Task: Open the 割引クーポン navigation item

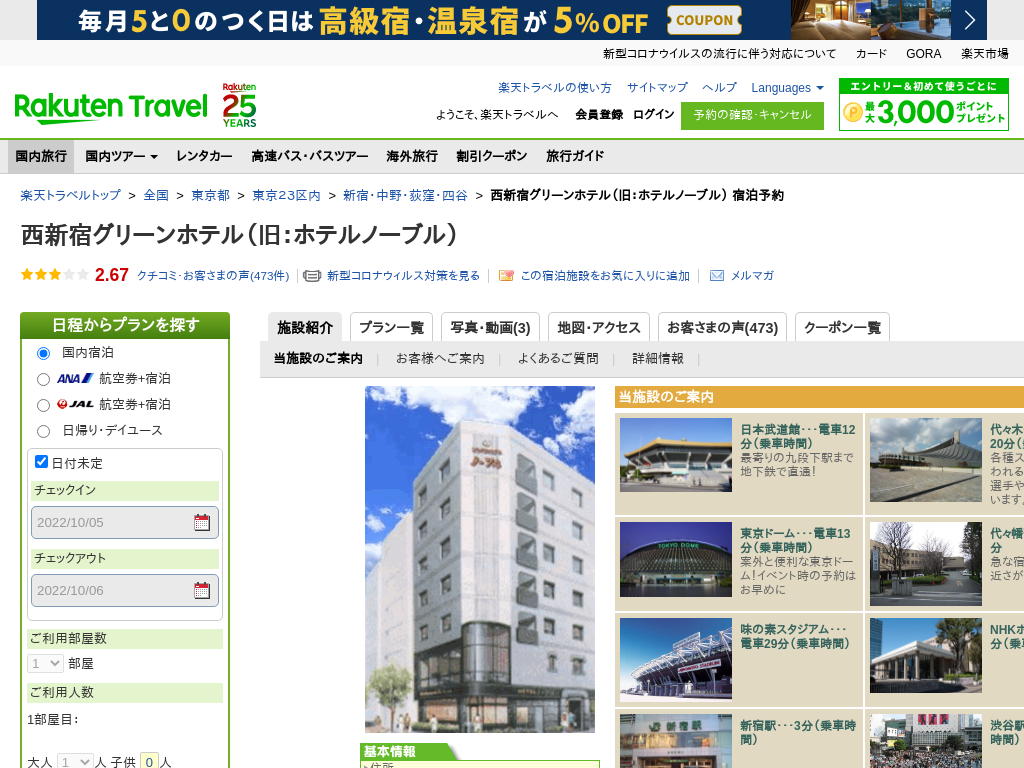Action: (492, 157)
